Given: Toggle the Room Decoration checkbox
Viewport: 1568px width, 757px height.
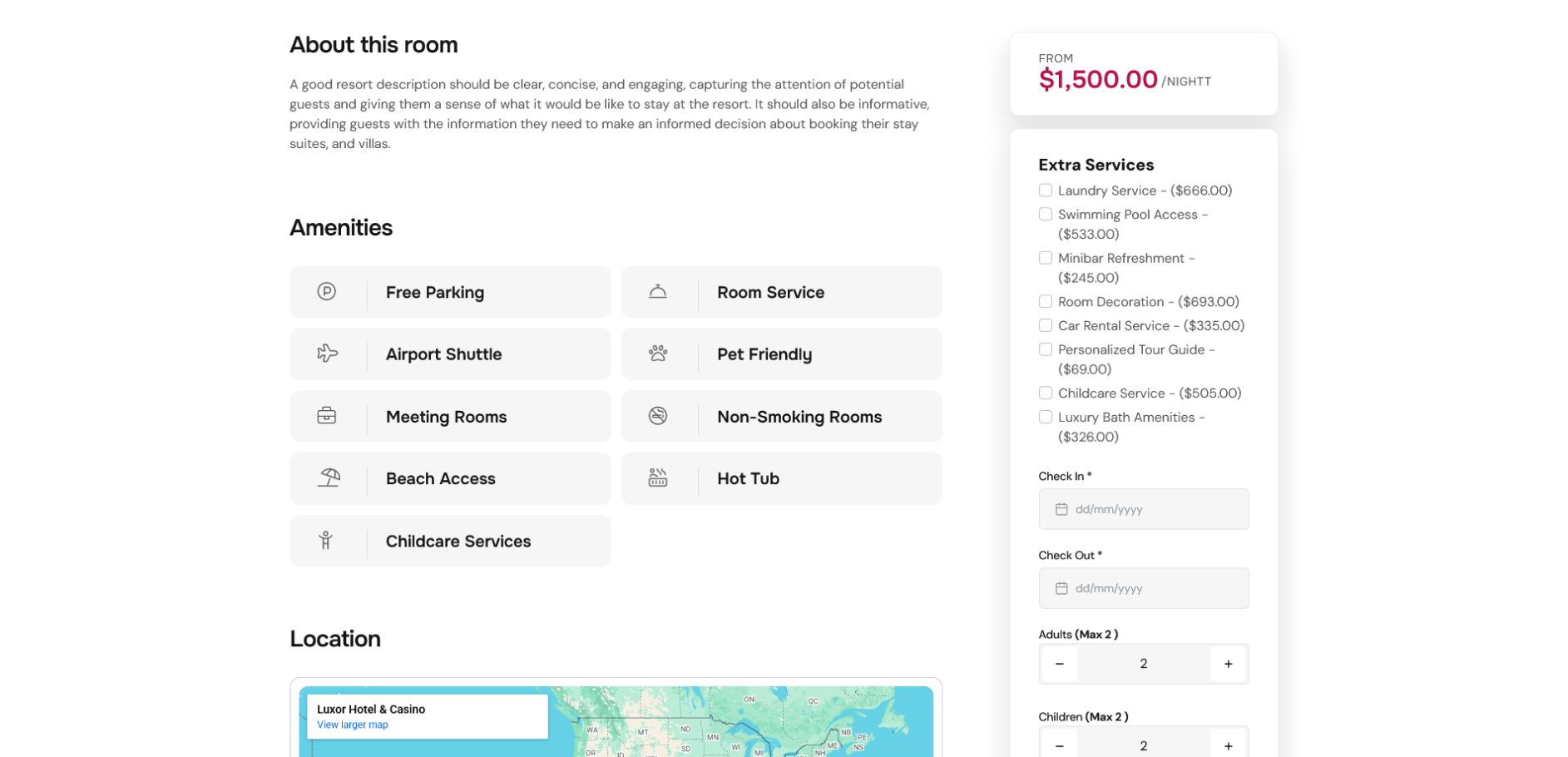Looking at the screenshot, I should click(x=1046, y=301).
